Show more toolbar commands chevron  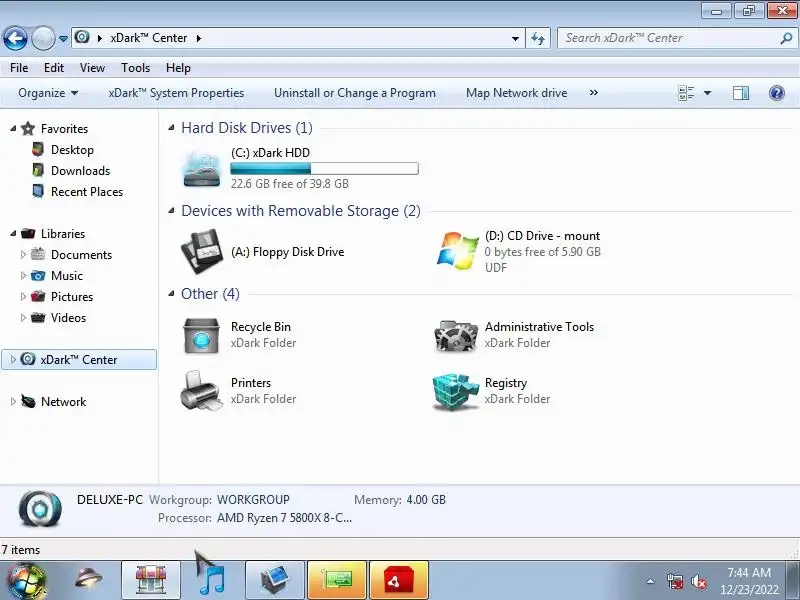tap(593, 93)
